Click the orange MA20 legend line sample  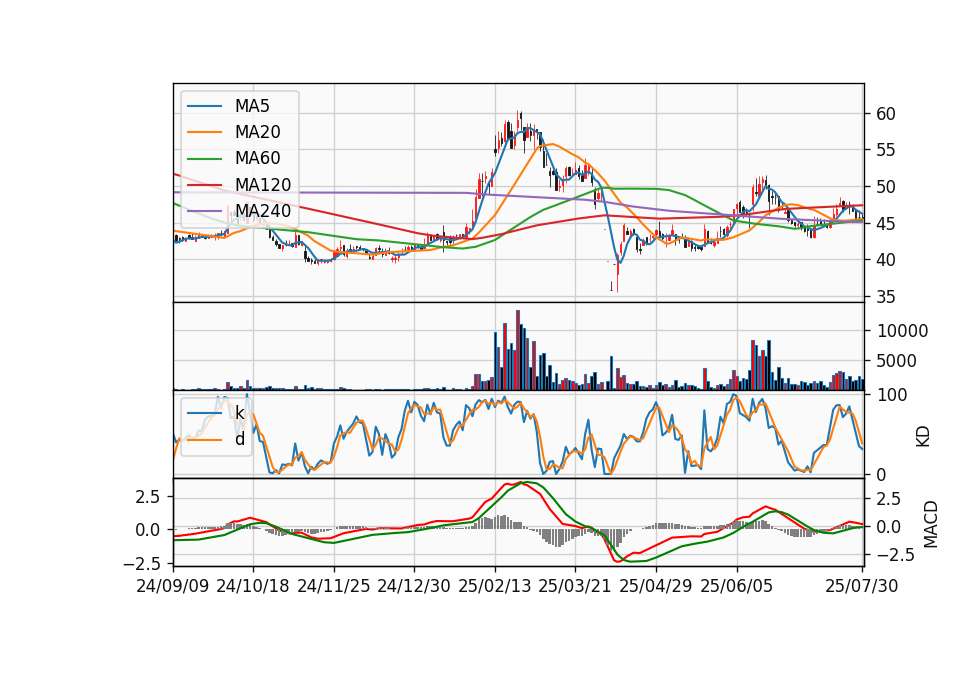coord(204,132)
